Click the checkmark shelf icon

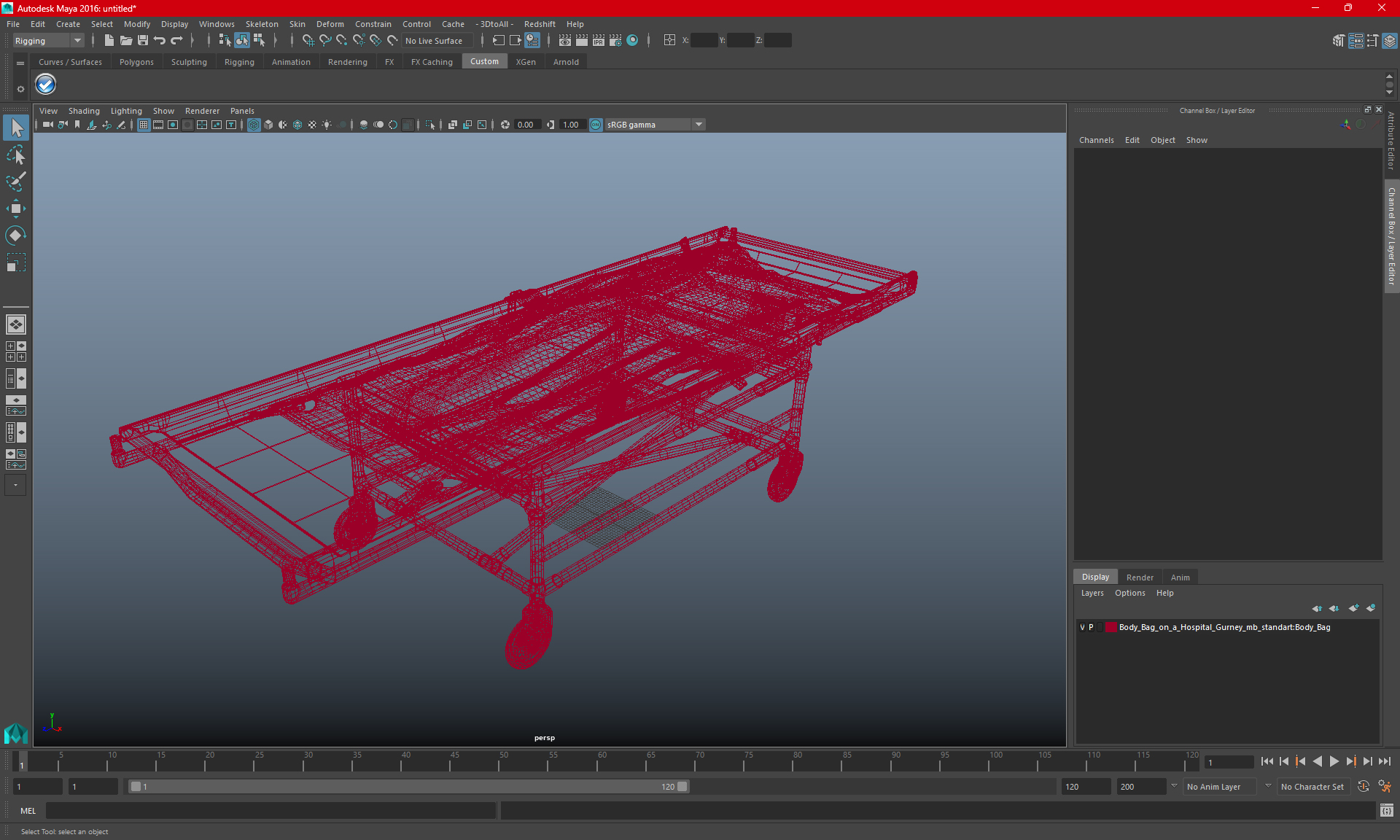[45, 85]
